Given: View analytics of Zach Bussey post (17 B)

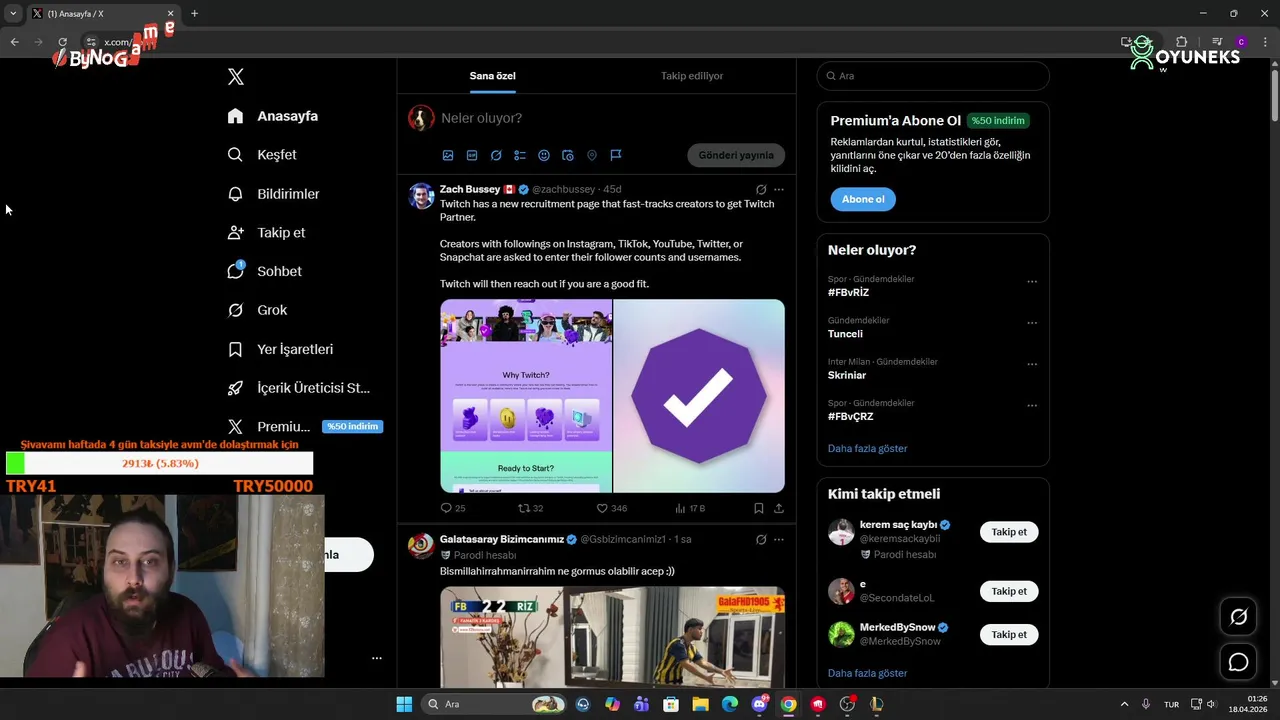Looking at the screenshot, I should [x=690, y=508].
